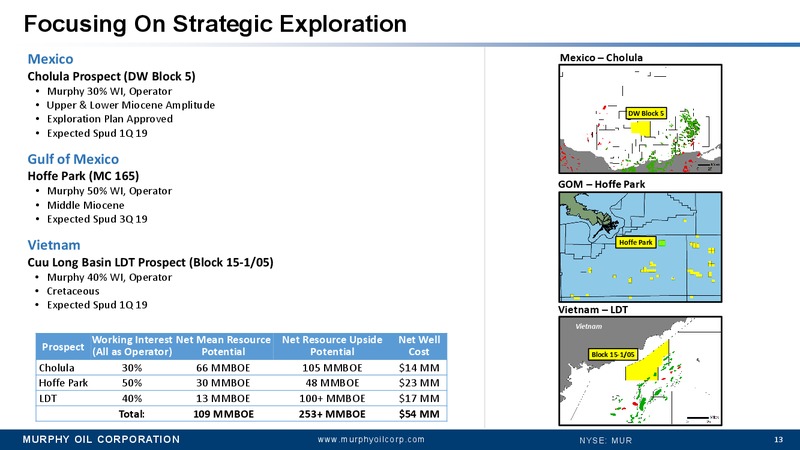Click the 40% working interest cell

point(132,398)
